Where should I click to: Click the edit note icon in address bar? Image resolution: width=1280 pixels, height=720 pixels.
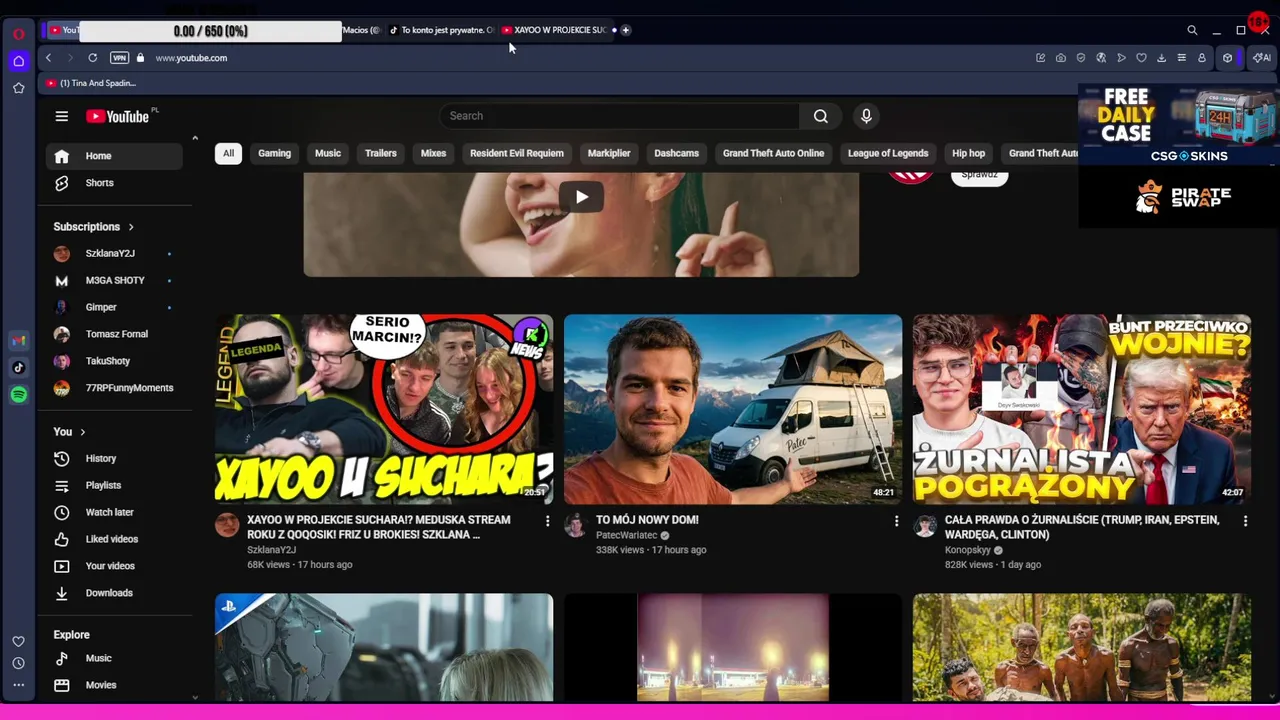pos(1040,58)
